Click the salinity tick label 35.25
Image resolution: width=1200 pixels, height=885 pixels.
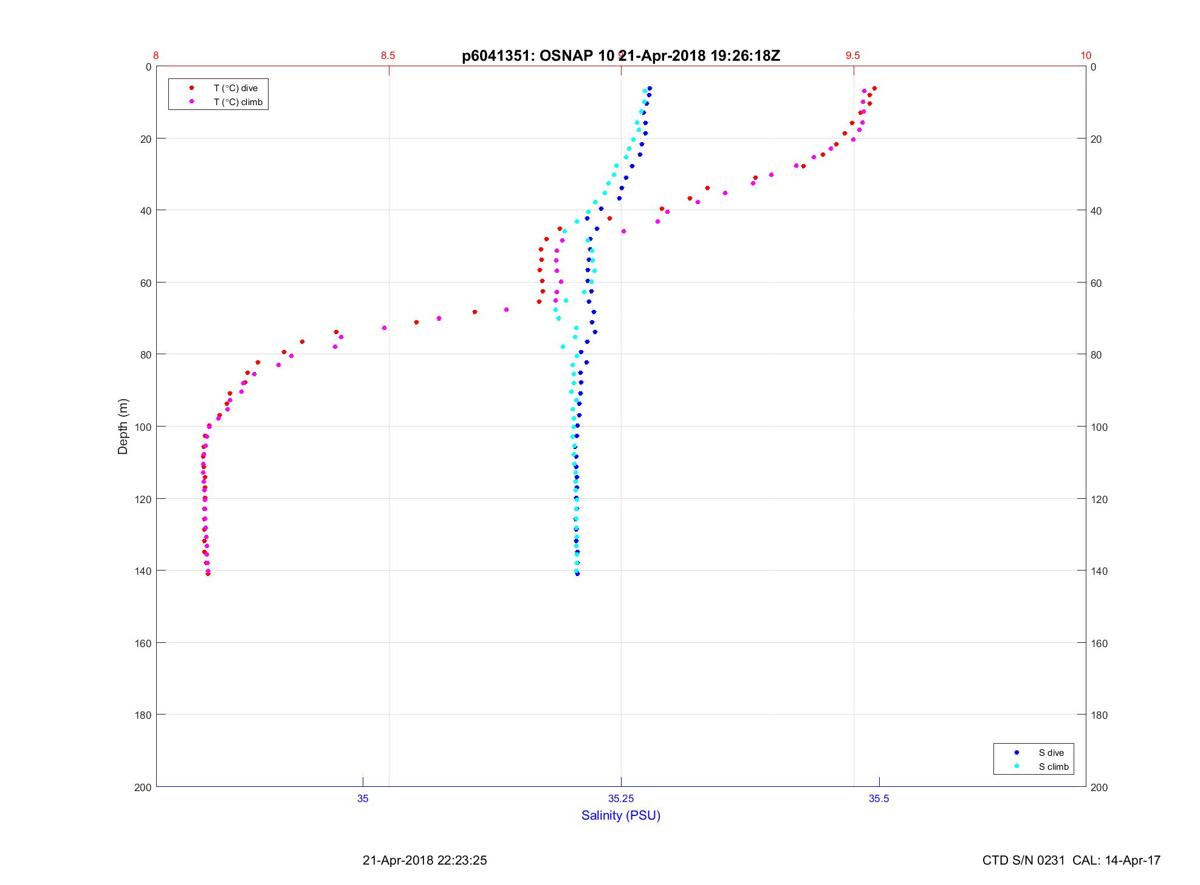621,799
